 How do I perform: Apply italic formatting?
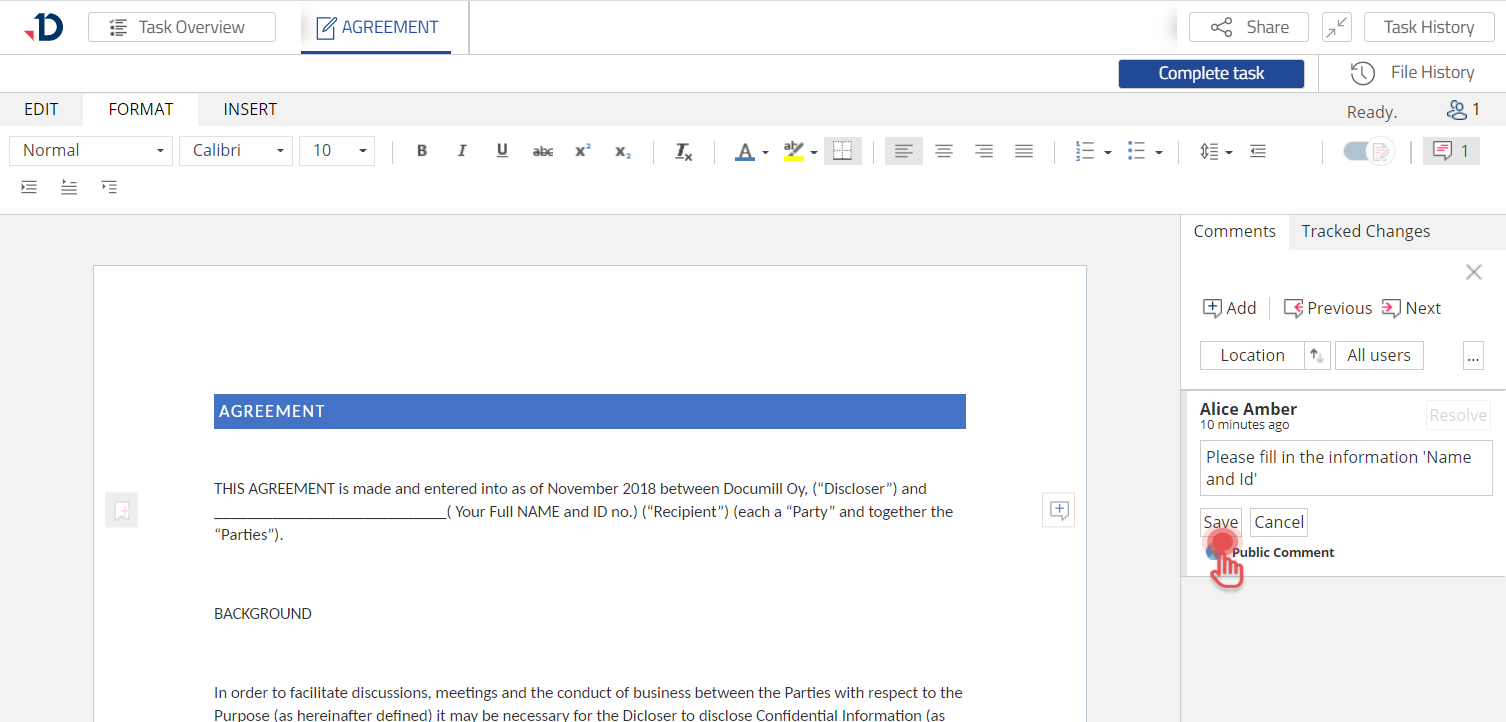tap(462, 151)
